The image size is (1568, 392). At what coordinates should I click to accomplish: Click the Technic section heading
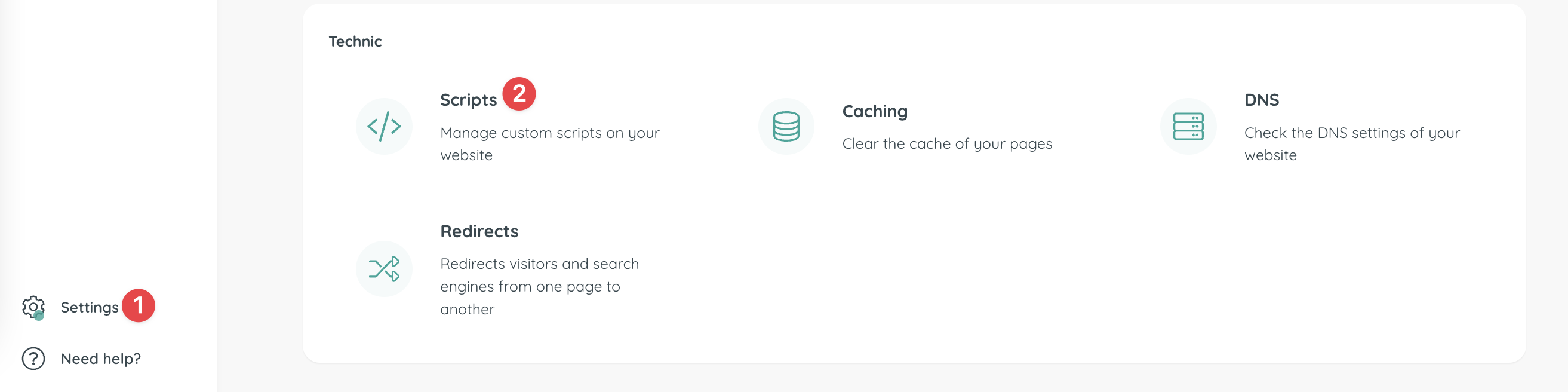click(355, 41)
